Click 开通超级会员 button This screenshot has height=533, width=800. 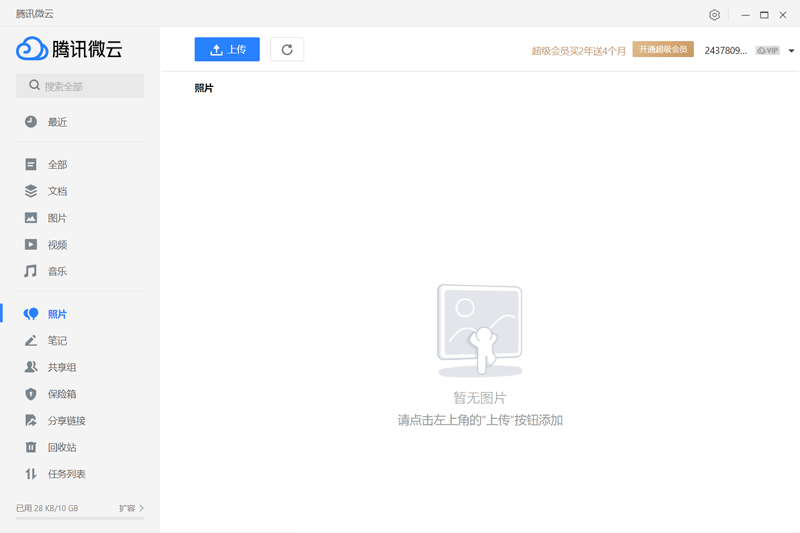tap(663, 50)
